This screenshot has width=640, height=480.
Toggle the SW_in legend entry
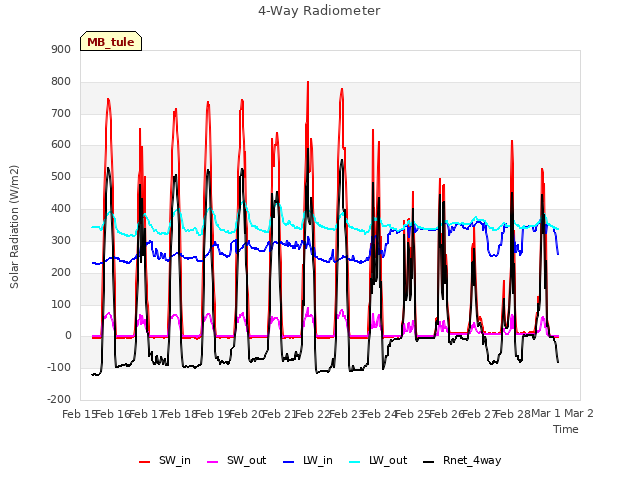pyautogui.click(x=165, y=461)
